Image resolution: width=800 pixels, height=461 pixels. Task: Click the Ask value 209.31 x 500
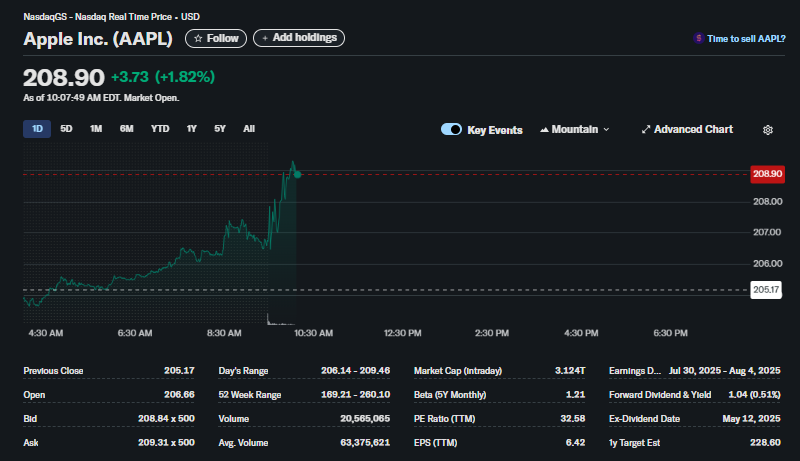tap(166, 443)
